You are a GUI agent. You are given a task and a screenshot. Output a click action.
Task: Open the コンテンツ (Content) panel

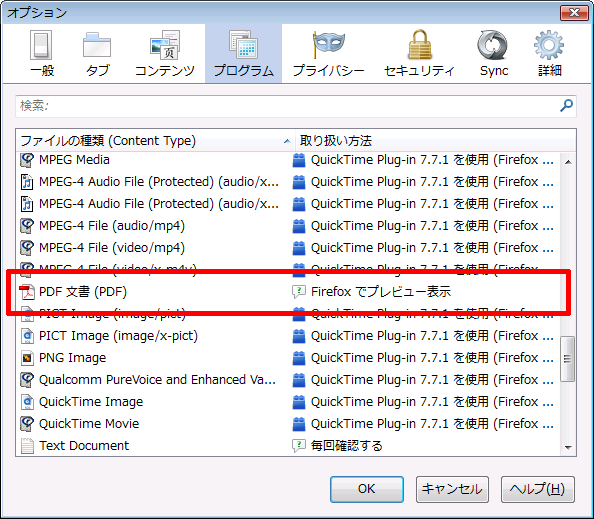point(165,54)
